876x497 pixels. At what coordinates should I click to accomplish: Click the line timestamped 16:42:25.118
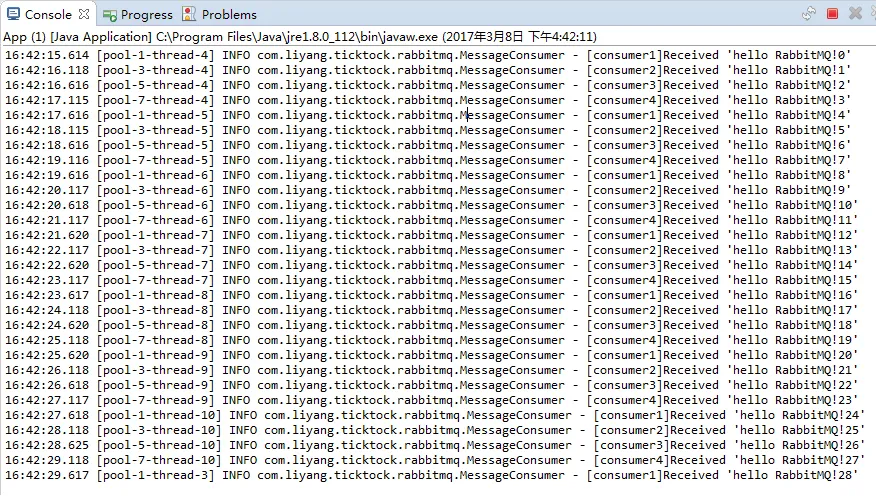(x=431, y=341)
